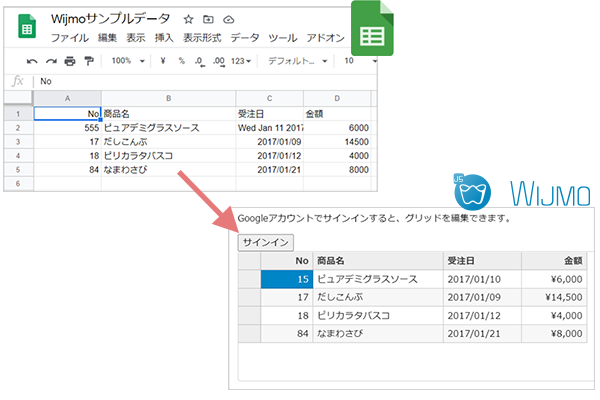Click spreadsheet cell 商品名 in row 1
Screen dimensions: 600x400
(x=168, y=114)
